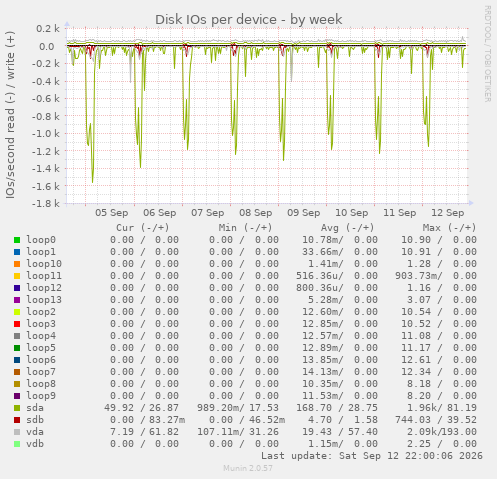Select the loop0 legend label
The height and width of the screenshot is (479, 497).
(x=41, y=240)
